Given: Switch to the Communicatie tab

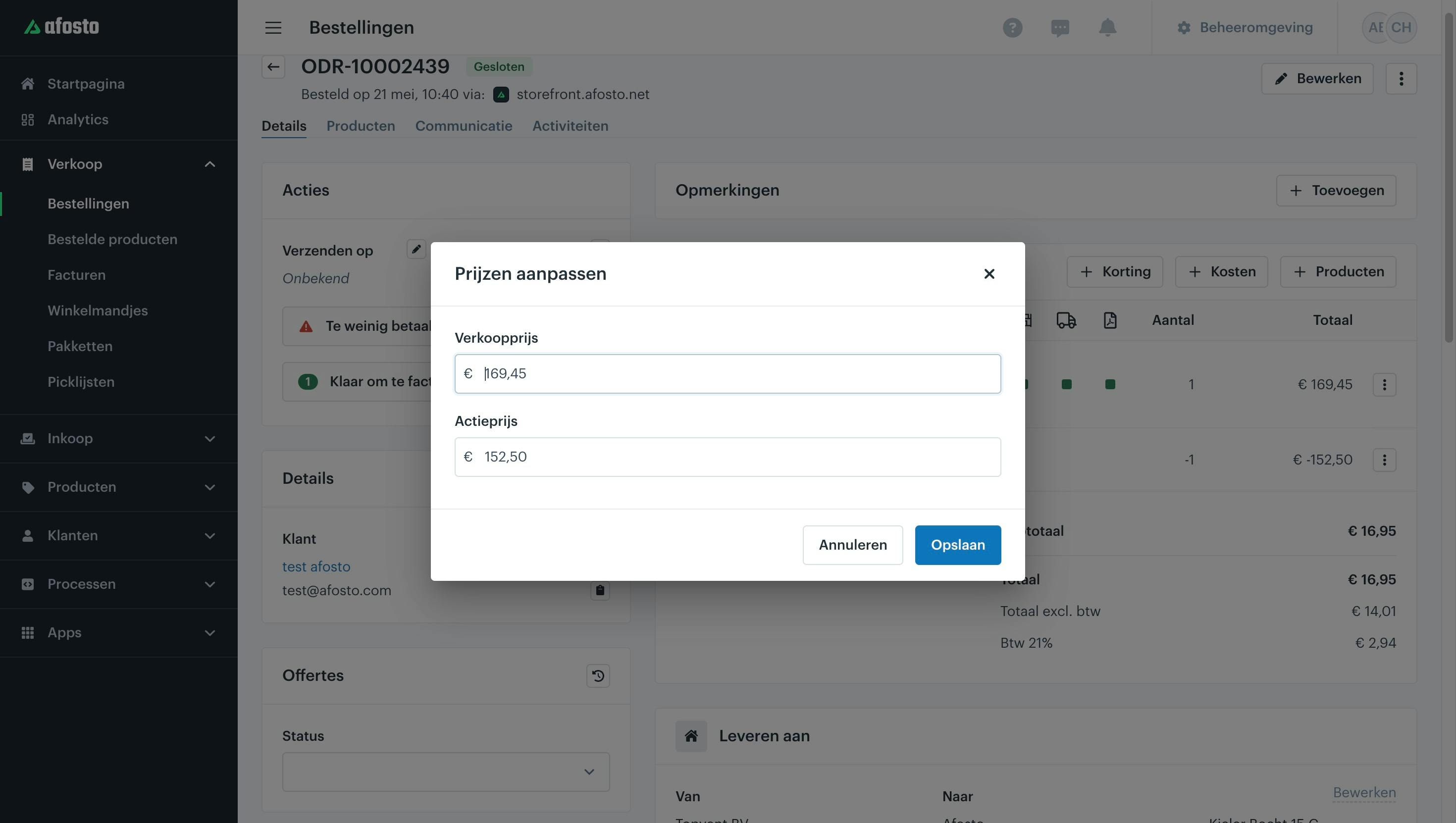Looking at the screenshot, I should point(464,126).
